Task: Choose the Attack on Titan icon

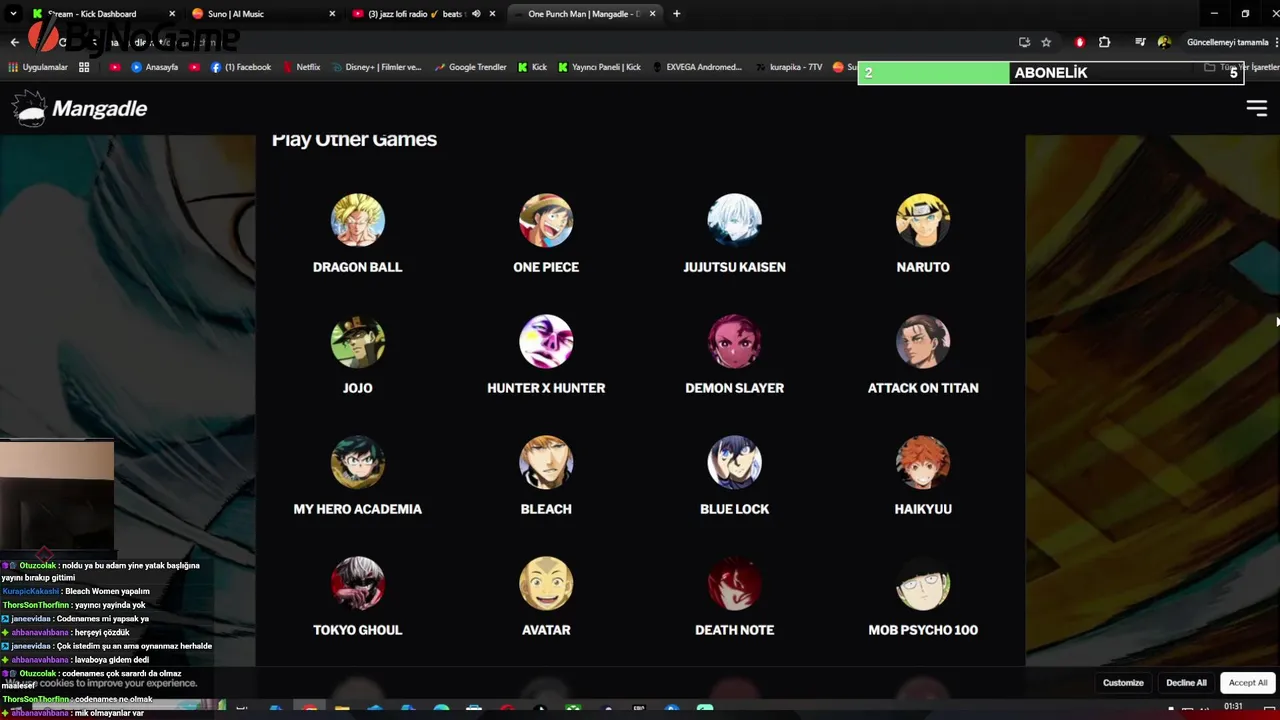Action: coord(923,341)
